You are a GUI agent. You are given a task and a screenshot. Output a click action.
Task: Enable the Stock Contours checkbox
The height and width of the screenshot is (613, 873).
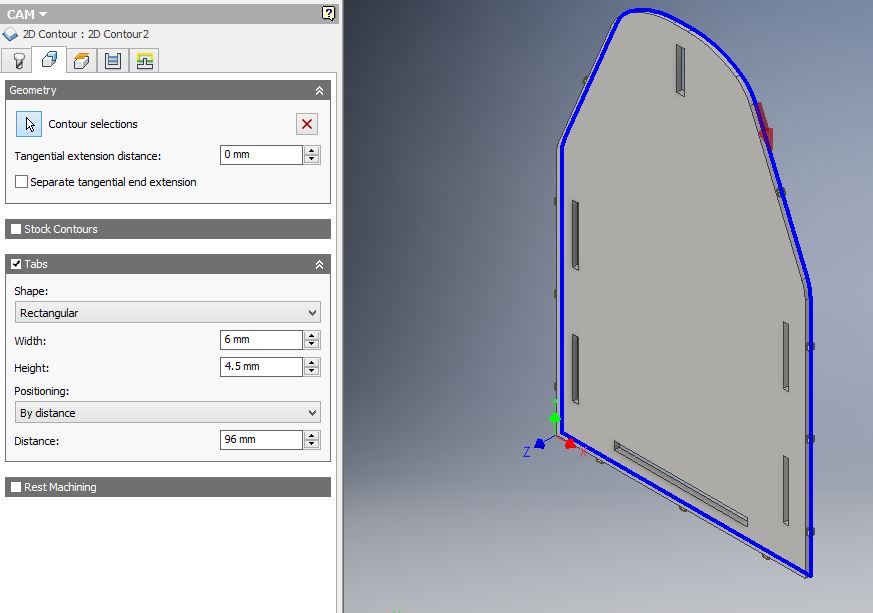pos(16,229)
